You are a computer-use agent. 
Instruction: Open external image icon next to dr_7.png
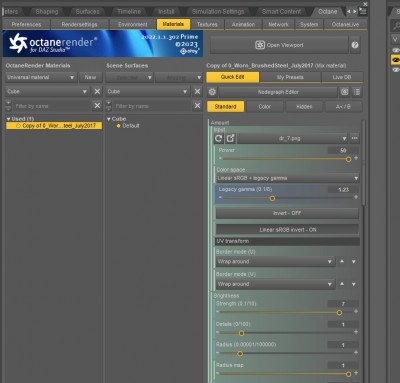[x=231, y=138]
